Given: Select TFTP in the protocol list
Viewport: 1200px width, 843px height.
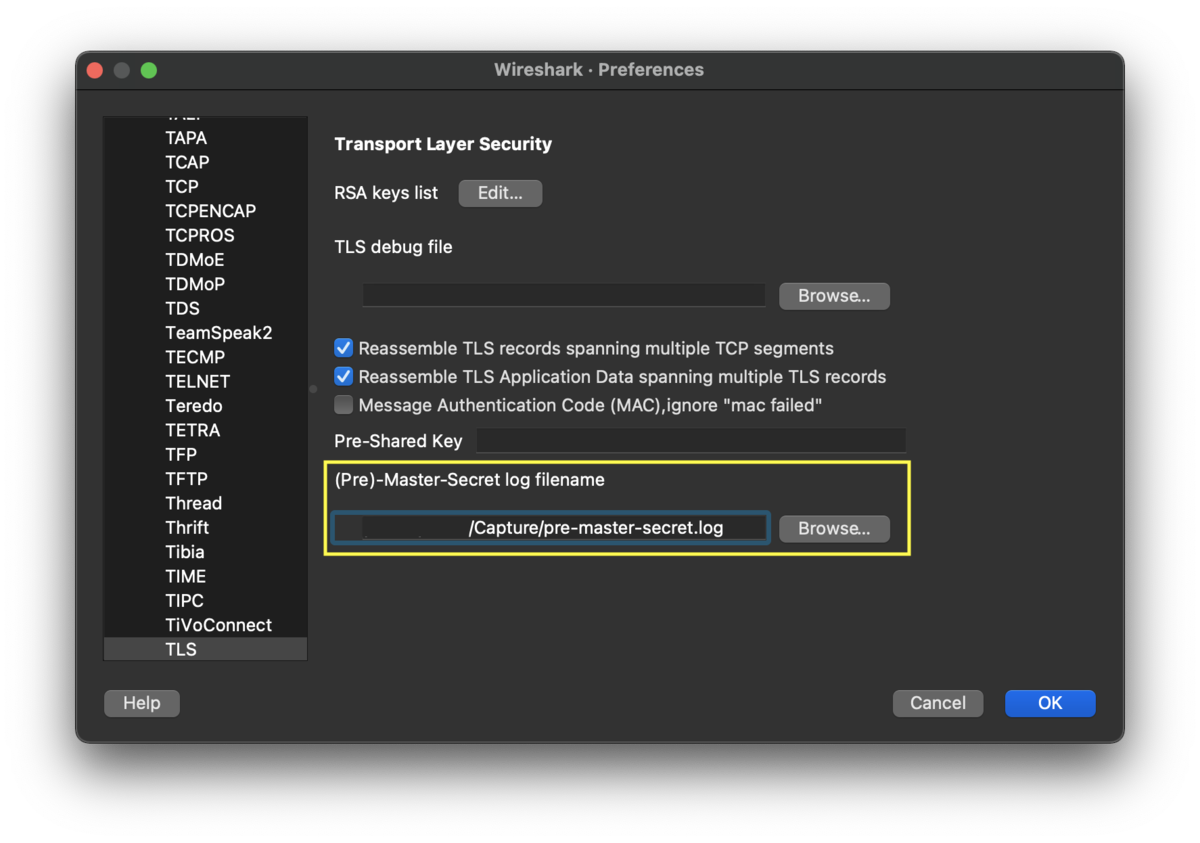Looking at the screenshot, I should (x=205, y=479).
